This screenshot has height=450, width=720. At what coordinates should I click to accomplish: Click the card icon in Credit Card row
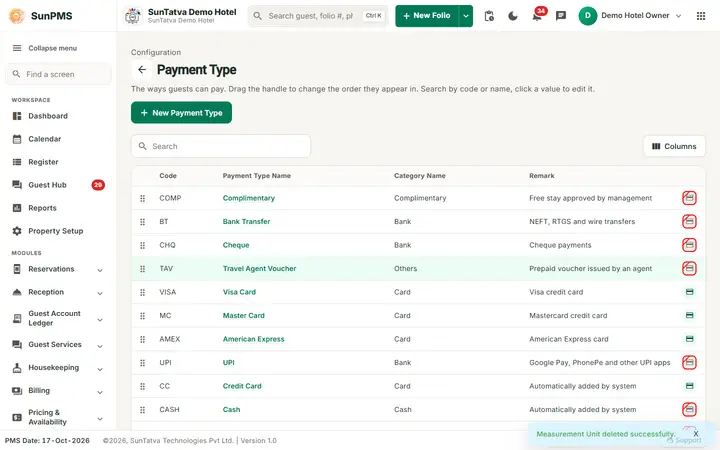[x=689, y=386]
